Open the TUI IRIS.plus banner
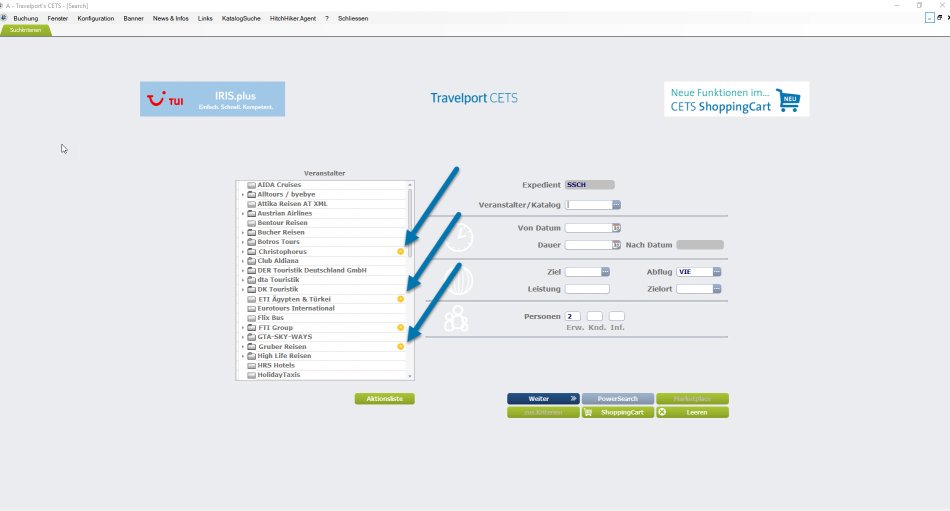Viewport: 950px width, 511px height. [x=212, y=99]
